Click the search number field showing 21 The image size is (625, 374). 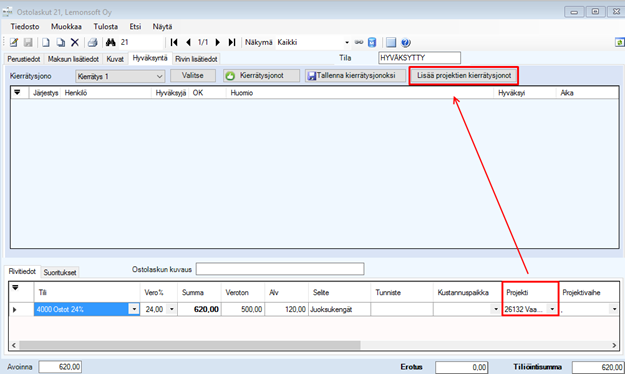click(142, 42)
